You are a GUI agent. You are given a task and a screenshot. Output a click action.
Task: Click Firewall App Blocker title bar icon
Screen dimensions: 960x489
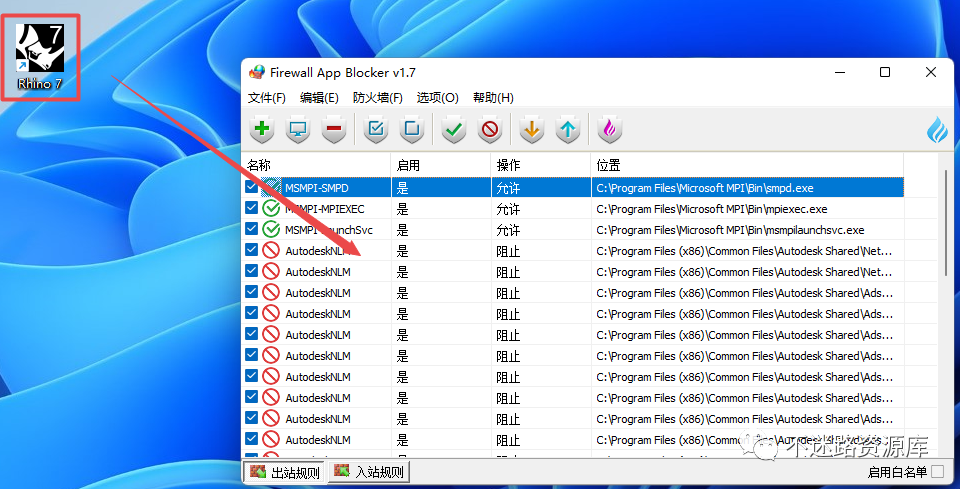257,72
